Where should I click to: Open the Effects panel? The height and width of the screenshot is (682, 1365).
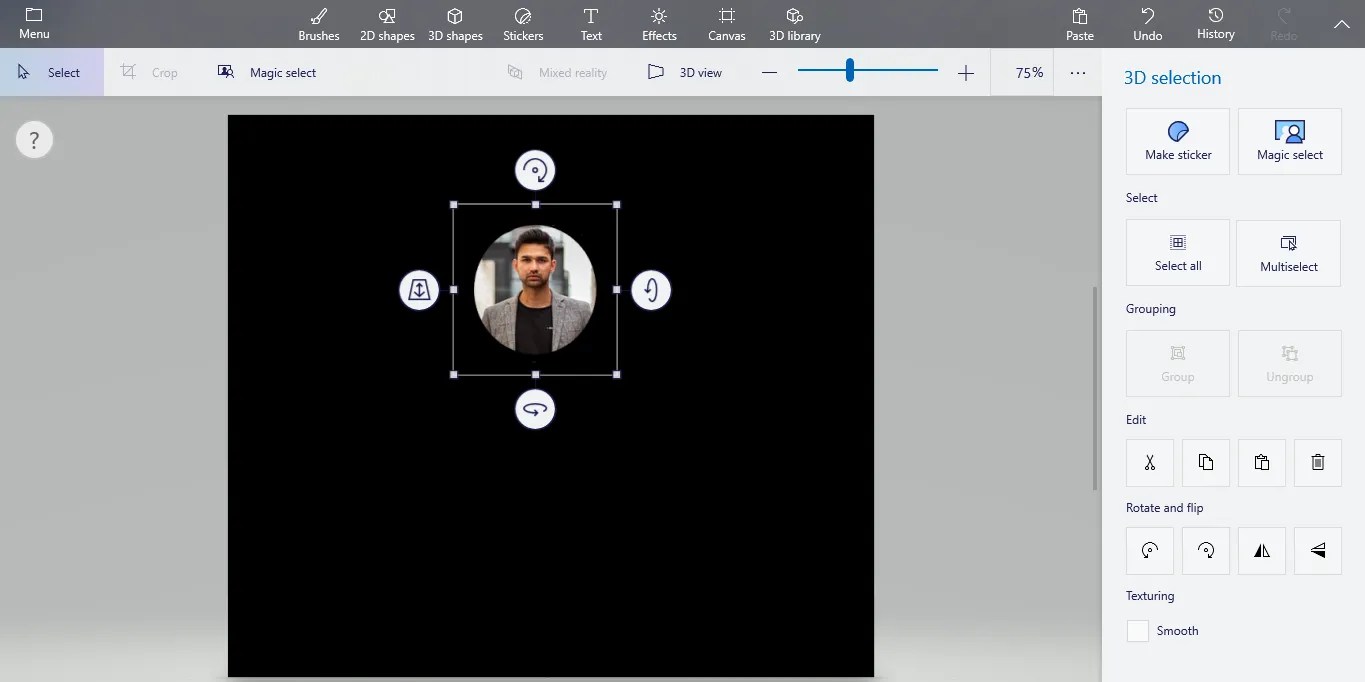(658, 24)
